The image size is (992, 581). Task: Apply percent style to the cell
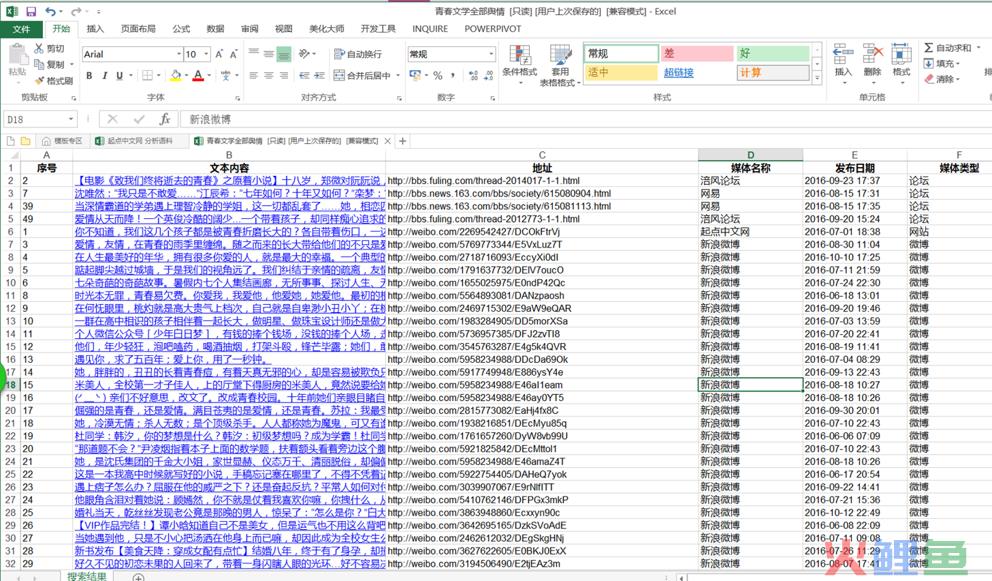tap(437, 75)
